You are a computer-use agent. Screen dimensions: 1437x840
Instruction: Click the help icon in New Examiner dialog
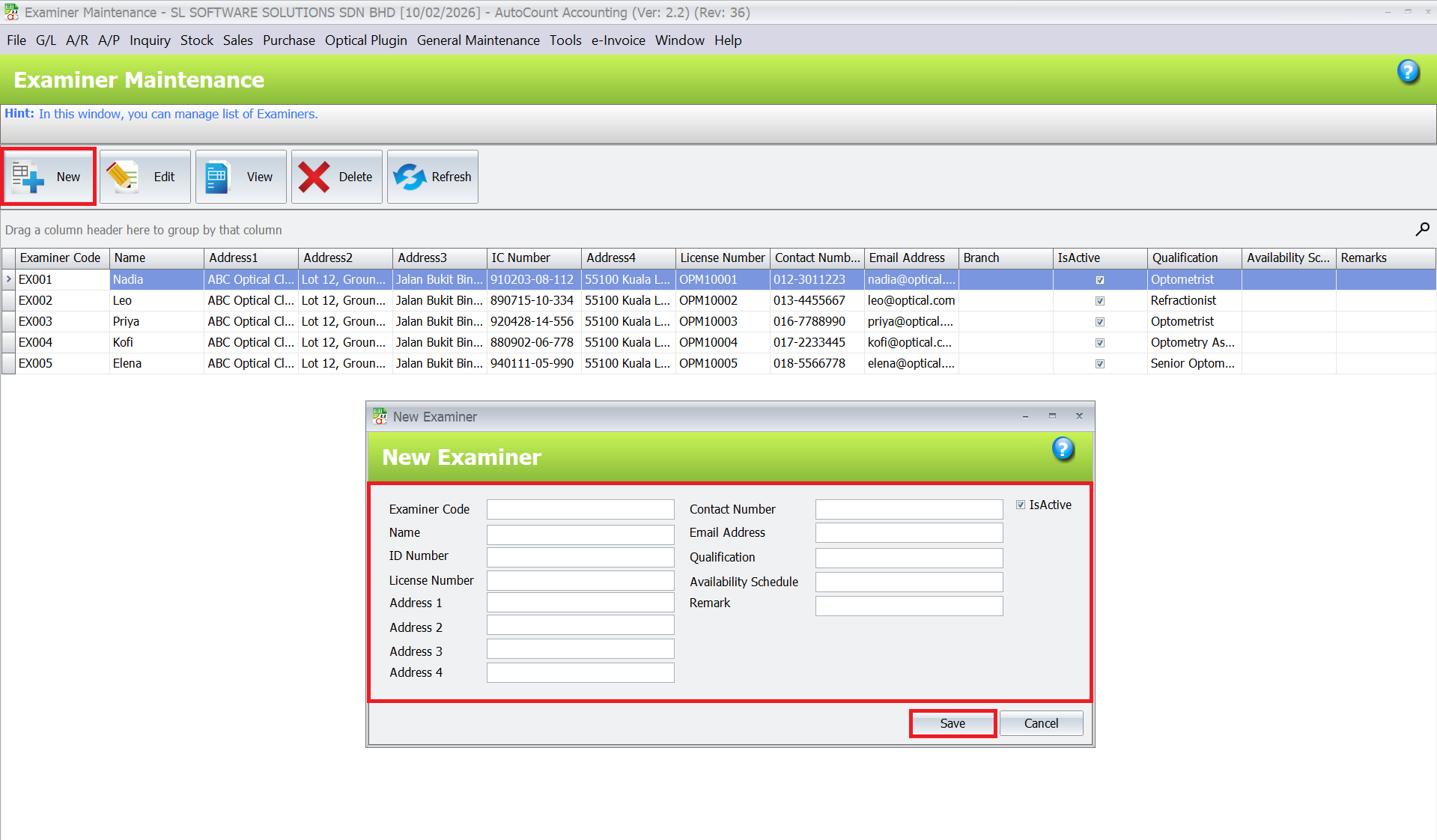[1063, 450]
